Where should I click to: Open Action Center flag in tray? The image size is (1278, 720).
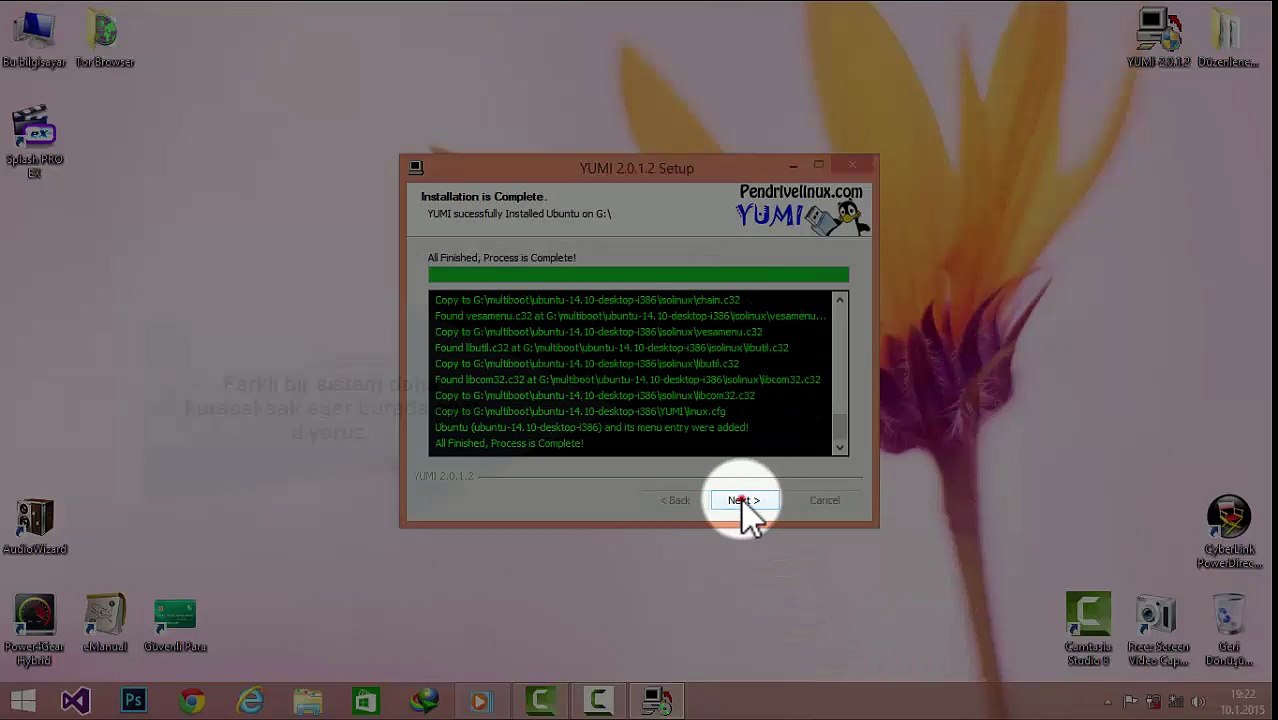(1130, 702)
